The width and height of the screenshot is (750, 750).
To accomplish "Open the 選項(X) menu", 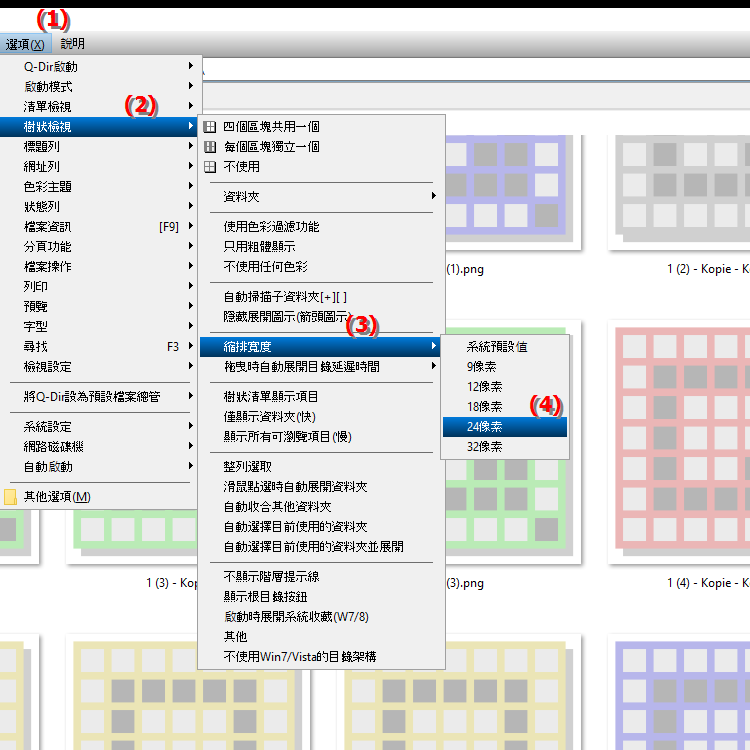I will [x=25, y=44].
